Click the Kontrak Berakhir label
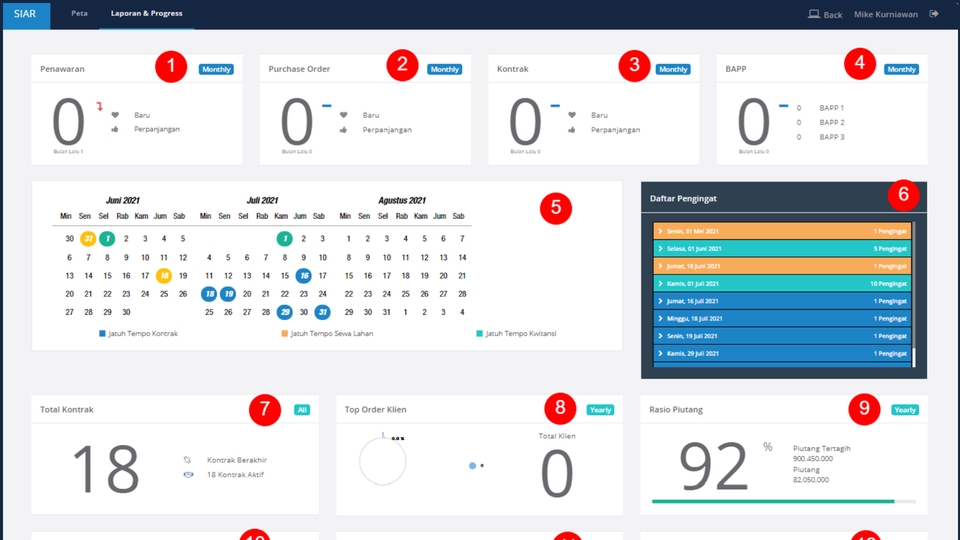Image resolution: width=960 pixels, height=540 pixels. click(x=236, y=460)
